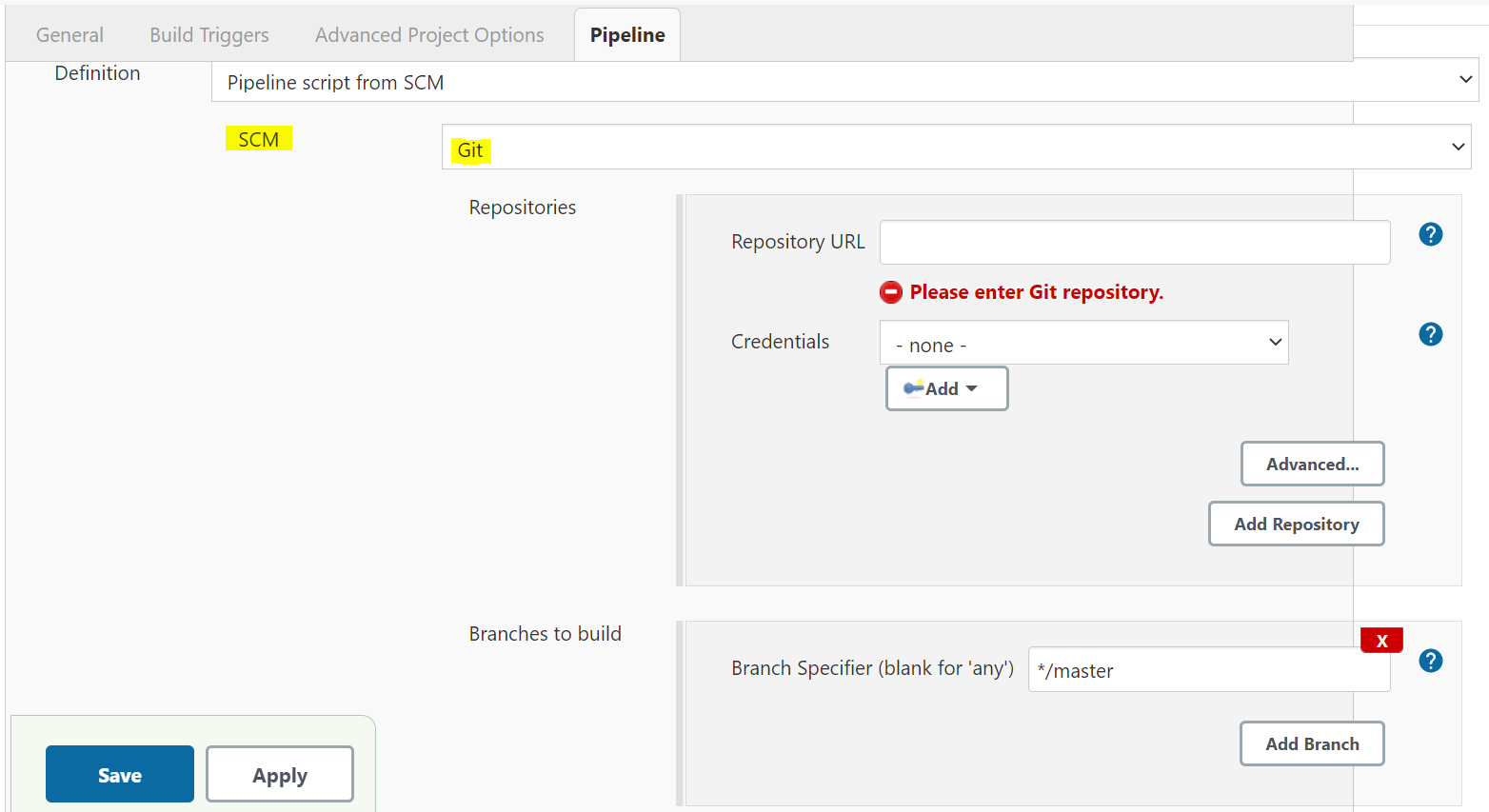
Task: Switch to the General tab
Action: [x=69, y=35]
